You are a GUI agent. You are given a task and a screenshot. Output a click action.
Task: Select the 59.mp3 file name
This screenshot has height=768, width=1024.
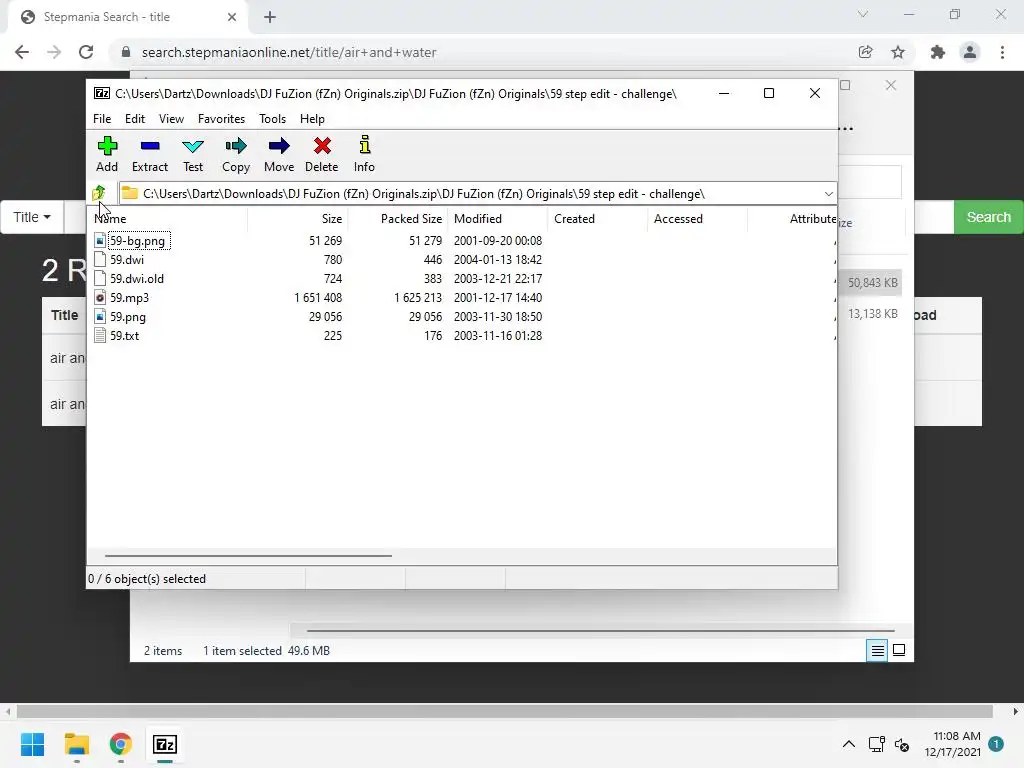pos(129,298)
